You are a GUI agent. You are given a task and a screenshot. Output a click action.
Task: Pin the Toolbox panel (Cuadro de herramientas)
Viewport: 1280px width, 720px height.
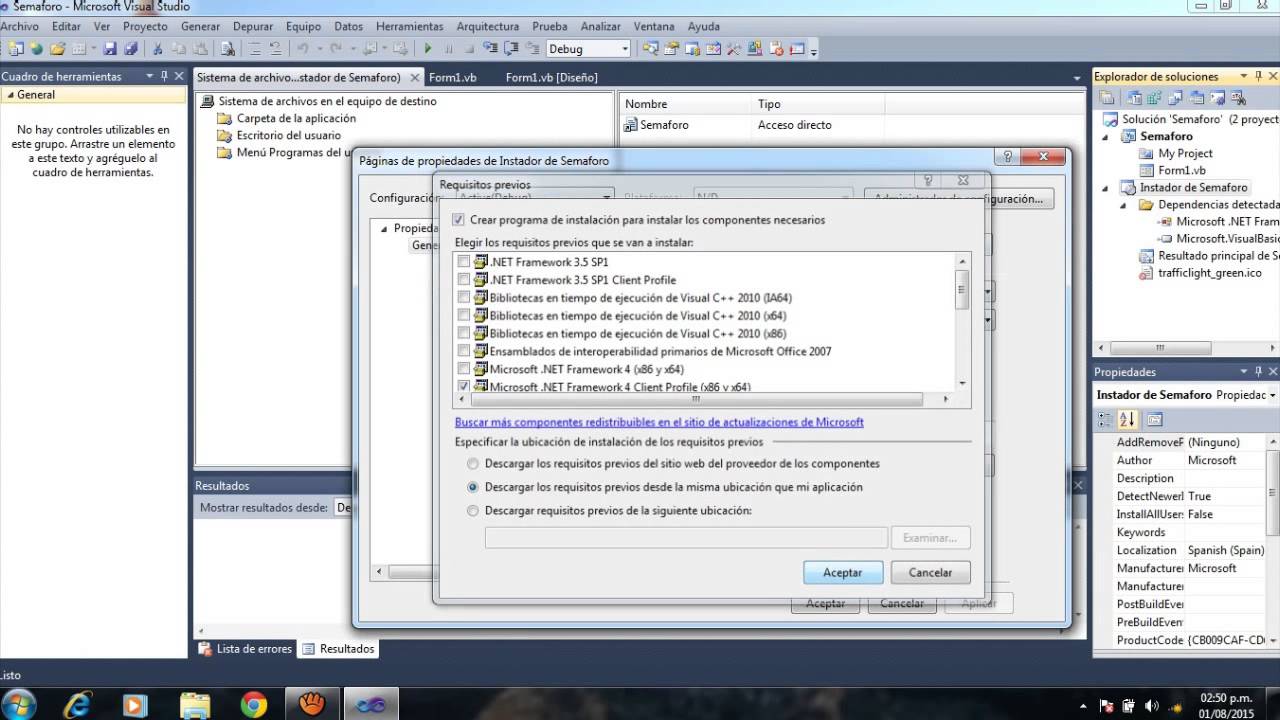click(x=164, y=76)
